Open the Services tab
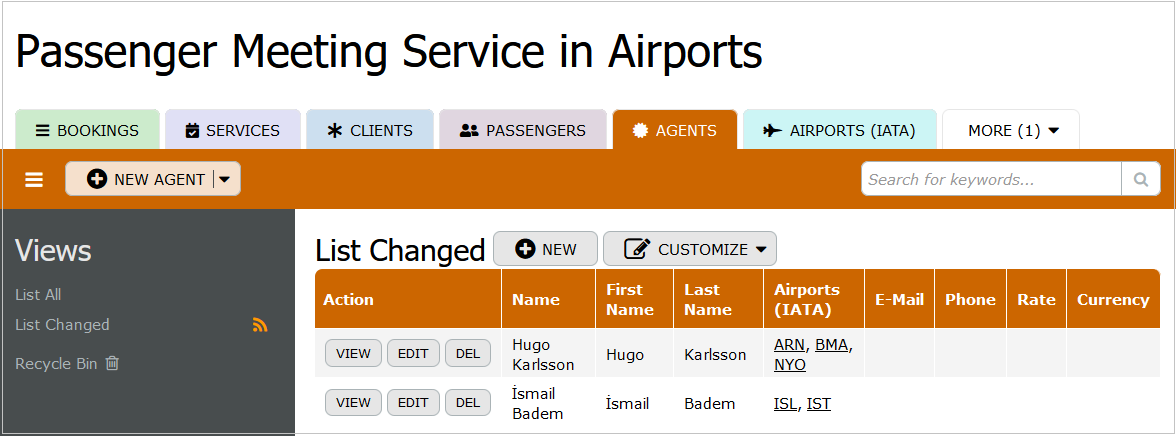Screen dimensions: 1176x436 click(233, 131)
